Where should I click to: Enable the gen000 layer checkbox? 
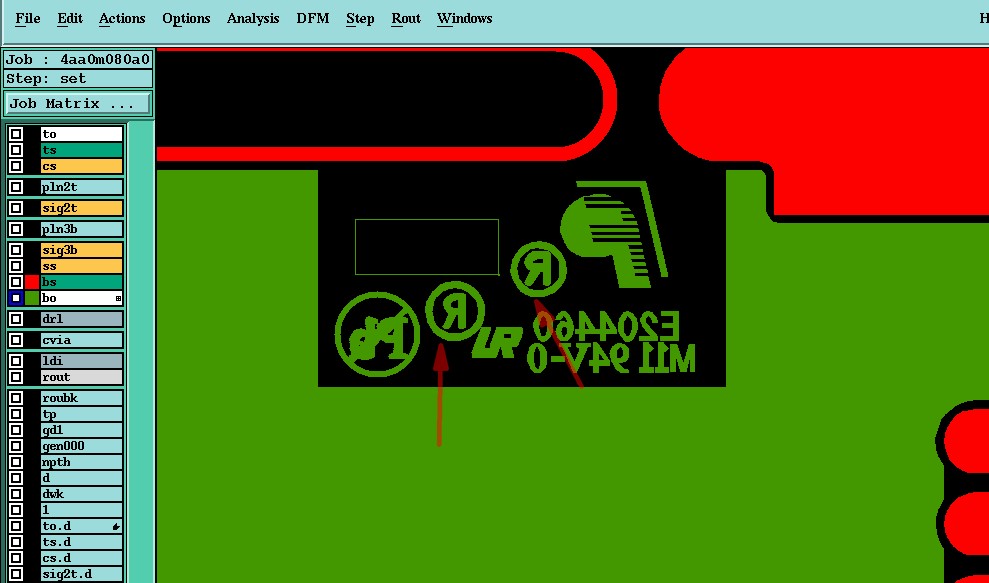point(16,446)
